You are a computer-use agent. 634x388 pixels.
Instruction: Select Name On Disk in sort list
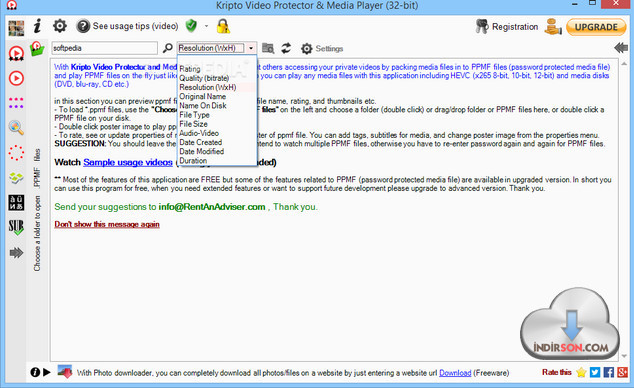pos(217,105)
